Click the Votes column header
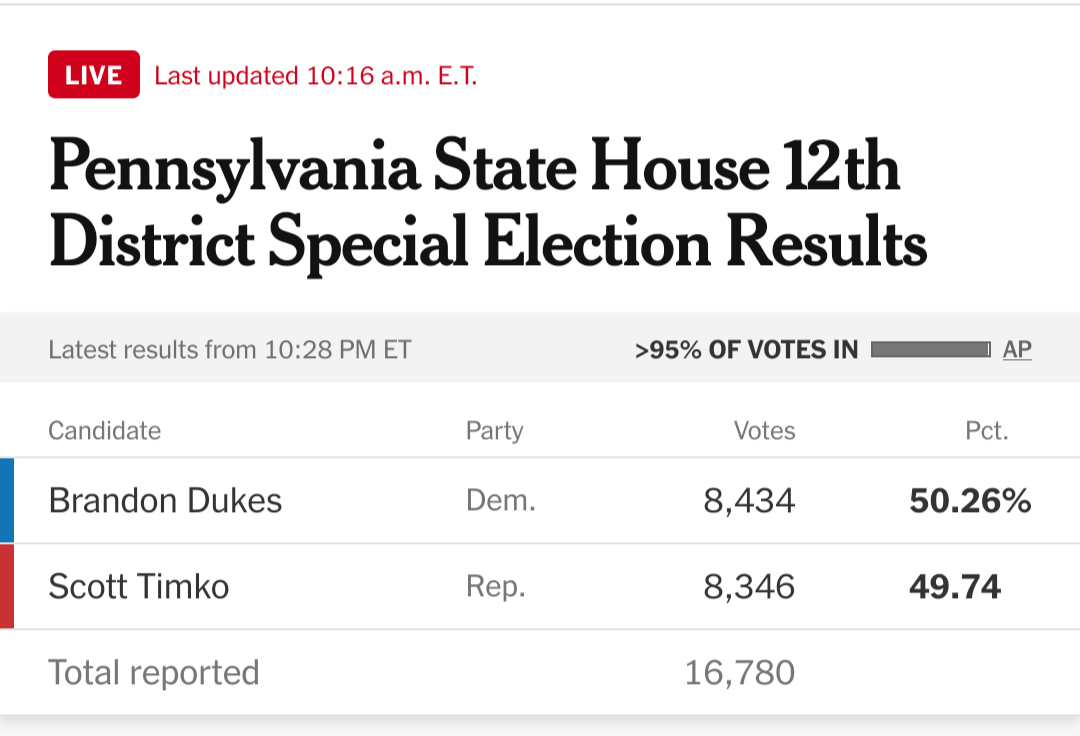Screen dimensions: 1080x736 (765, 430)
